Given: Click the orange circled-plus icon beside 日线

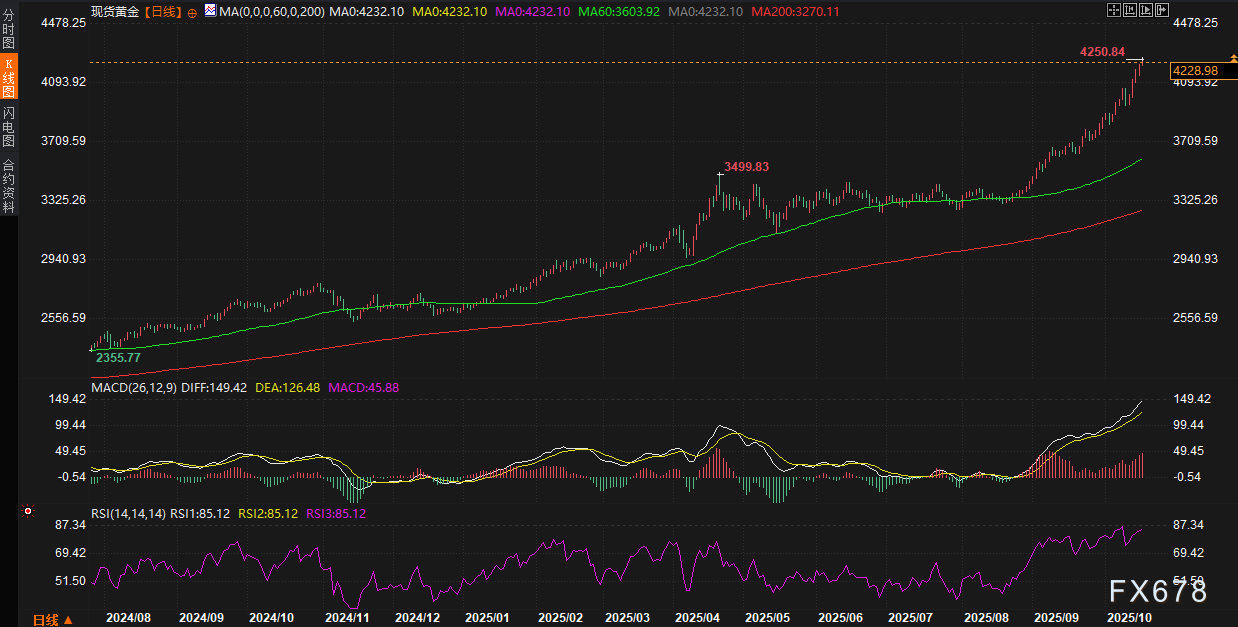Looking at the screenshot, I should click(x=192, y=11).
